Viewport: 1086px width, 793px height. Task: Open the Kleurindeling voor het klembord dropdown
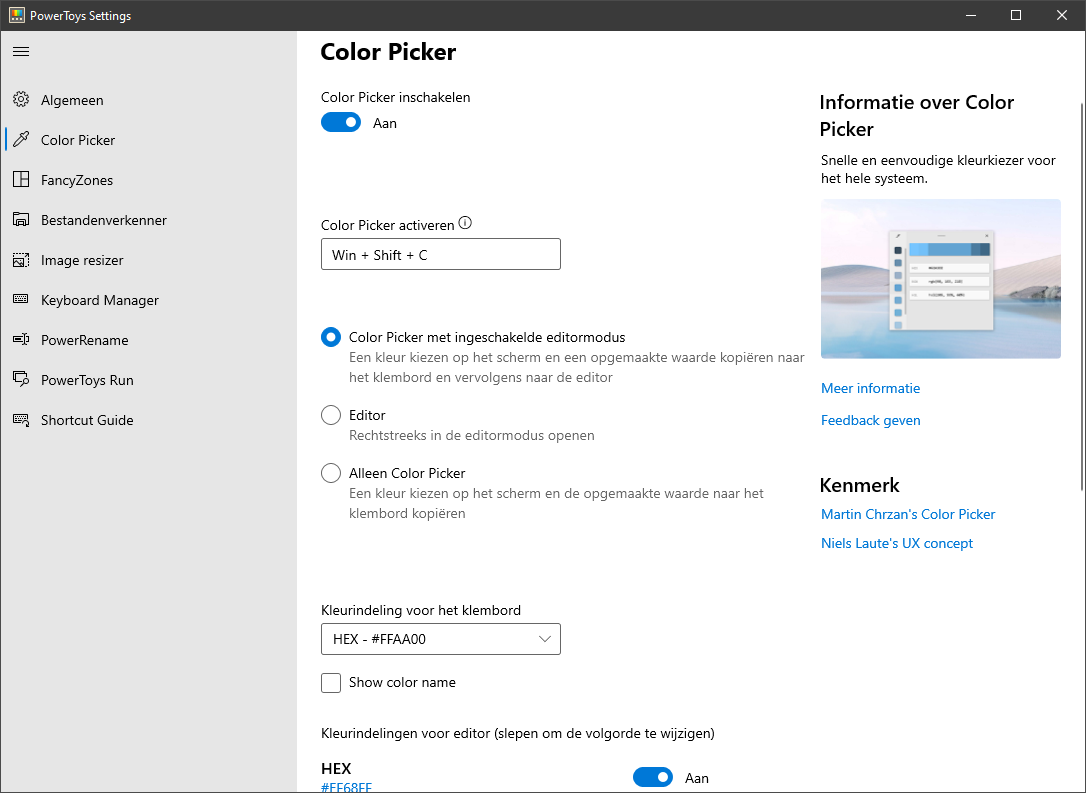click(x=440, y=639)
